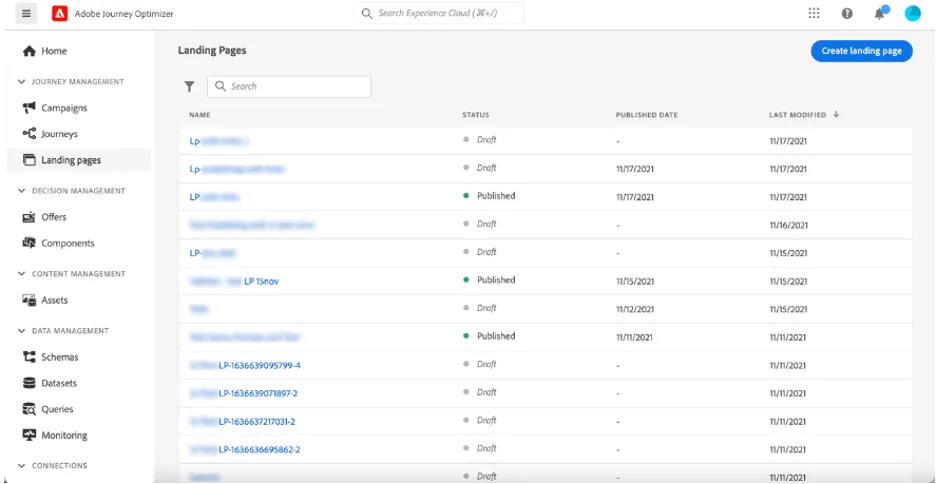Viewport: 936px width, 484px height.
Task: Click magnifier icon in Experience Cloud search
Action: pyautogui.click(x=367, y=13)
